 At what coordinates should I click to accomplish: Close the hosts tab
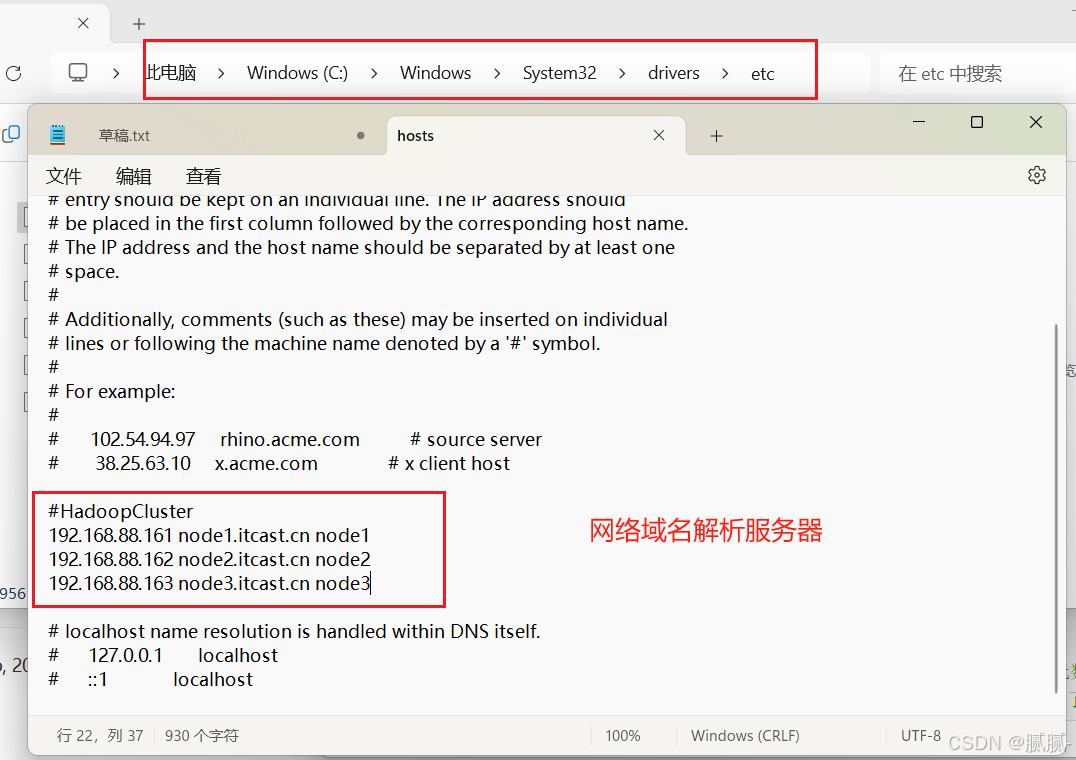(658, 134)
